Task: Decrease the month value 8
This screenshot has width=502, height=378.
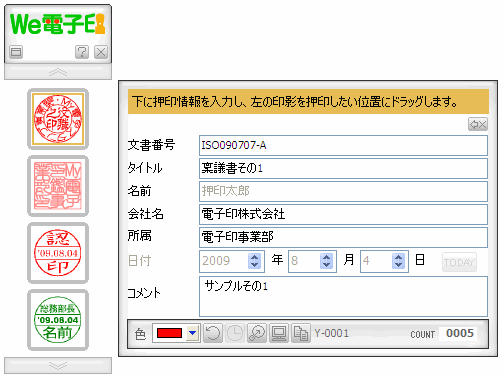Action: click(x=327, y=265)
